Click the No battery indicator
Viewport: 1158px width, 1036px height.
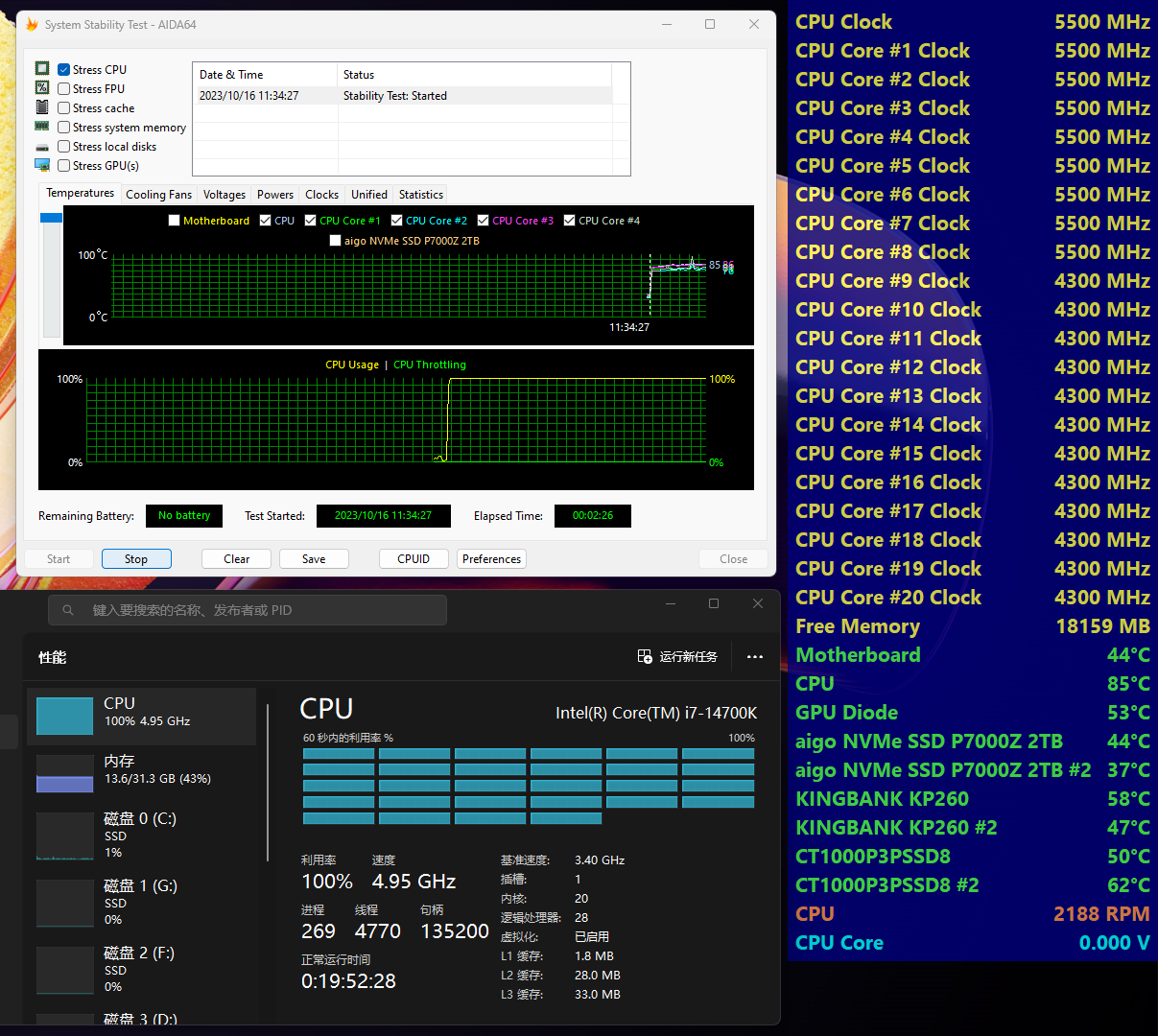coord(184,516)
